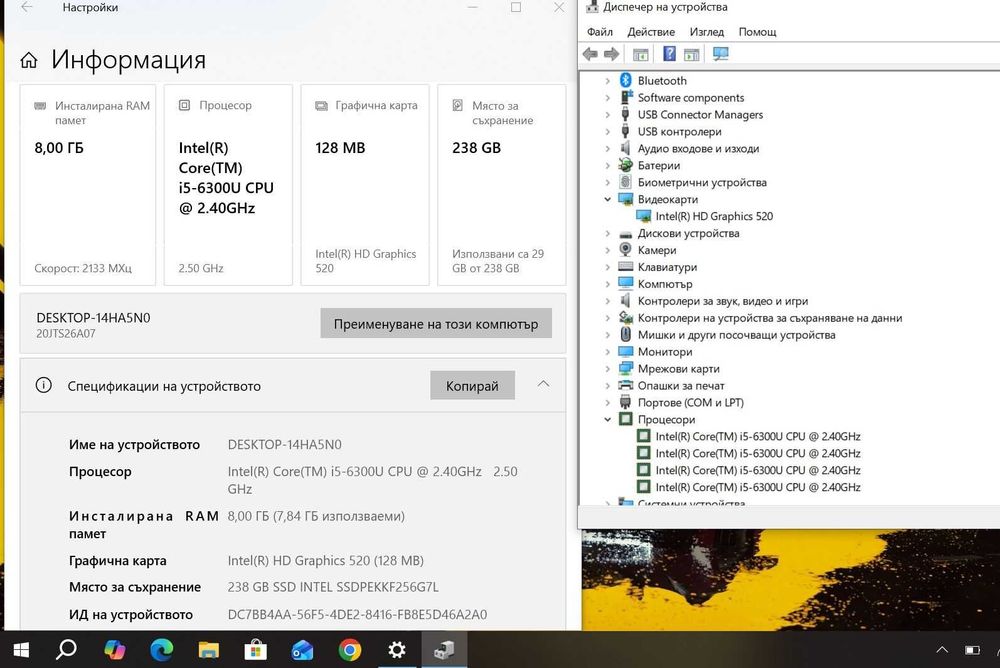
Task: Click Преименуване на този компютър button
Action: tap(436, 324)
